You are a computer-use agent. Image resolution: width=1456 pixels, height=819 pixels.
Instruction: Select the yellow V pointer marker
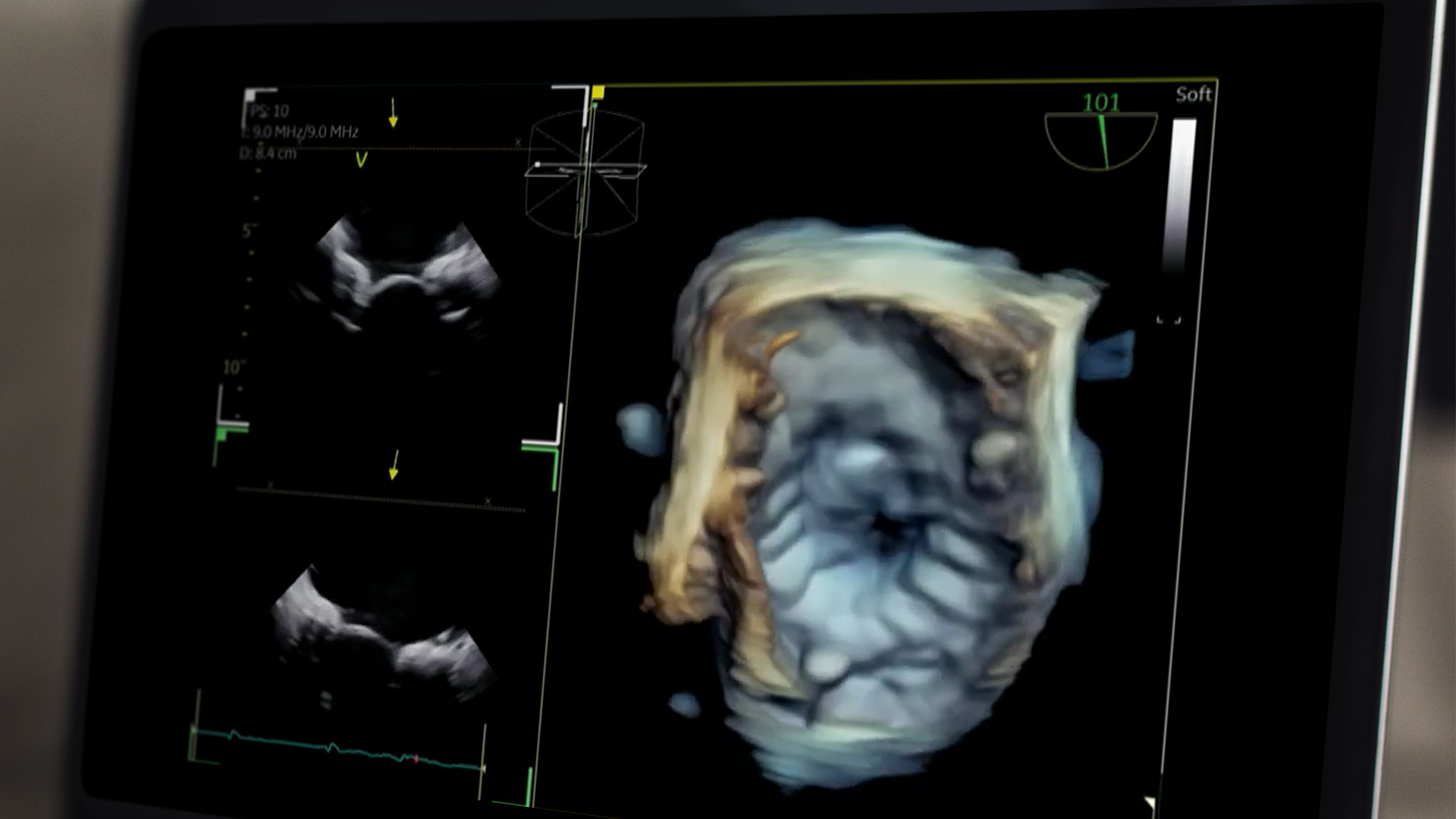coord(360,158)
